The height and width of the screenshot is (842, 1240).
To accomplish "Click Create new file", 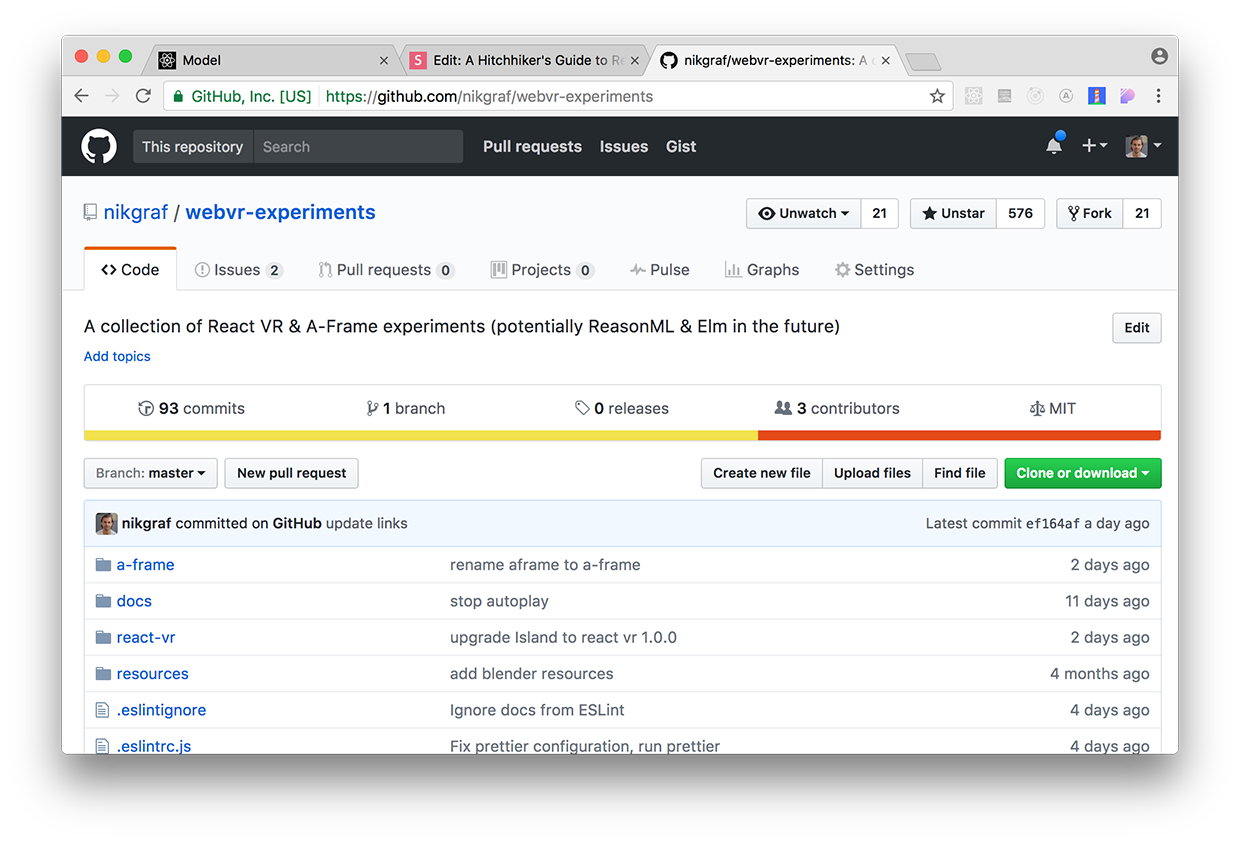I will point(762,473).
